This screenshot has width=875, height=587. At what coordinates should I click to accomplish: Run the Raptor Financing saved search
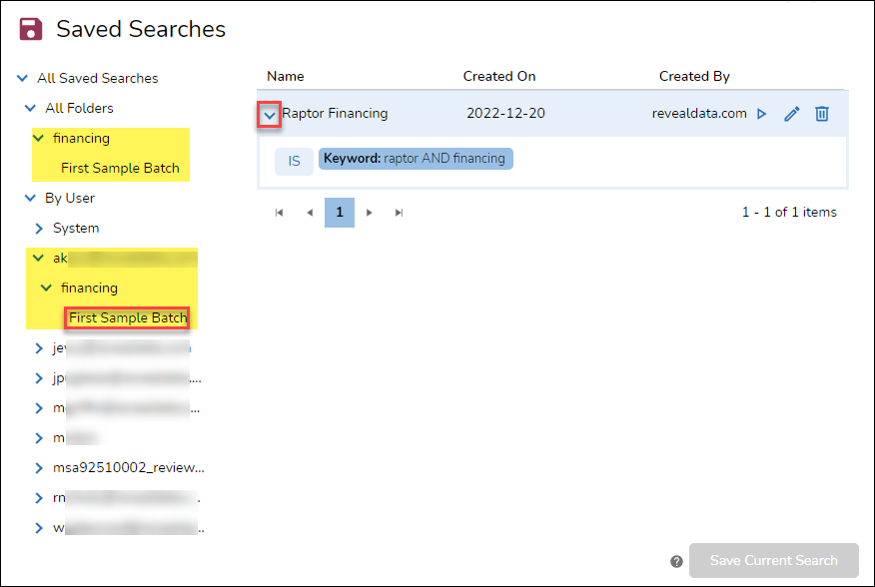(761, 113)
